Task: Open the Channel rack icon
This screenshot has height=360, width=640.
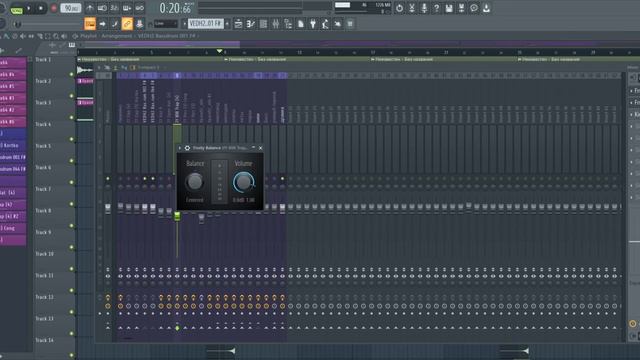Action: [263, 24]
